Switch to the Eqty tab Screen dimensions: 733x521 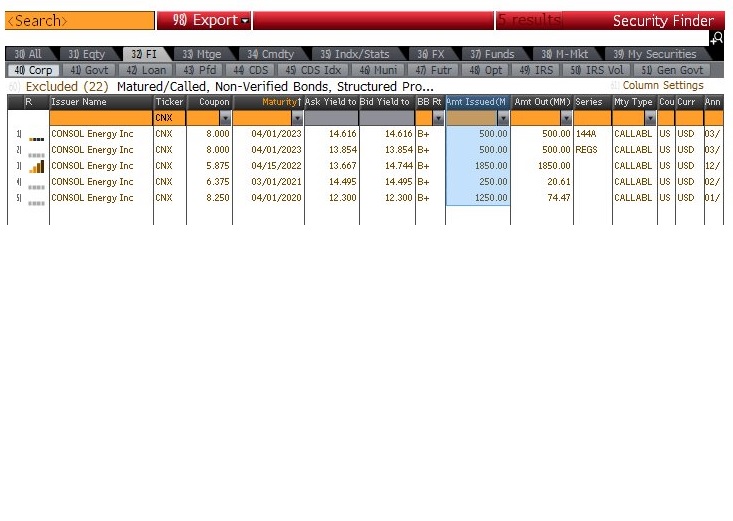87,54
